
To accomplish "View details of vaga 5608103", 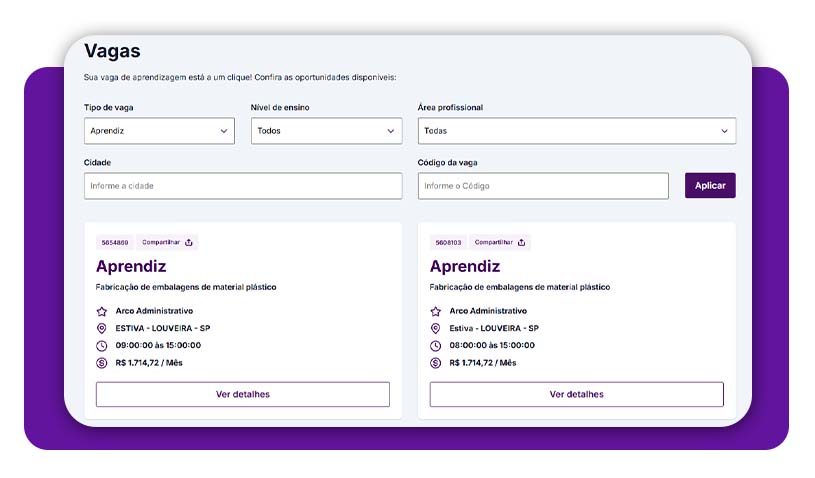I will tap(576, 394).
